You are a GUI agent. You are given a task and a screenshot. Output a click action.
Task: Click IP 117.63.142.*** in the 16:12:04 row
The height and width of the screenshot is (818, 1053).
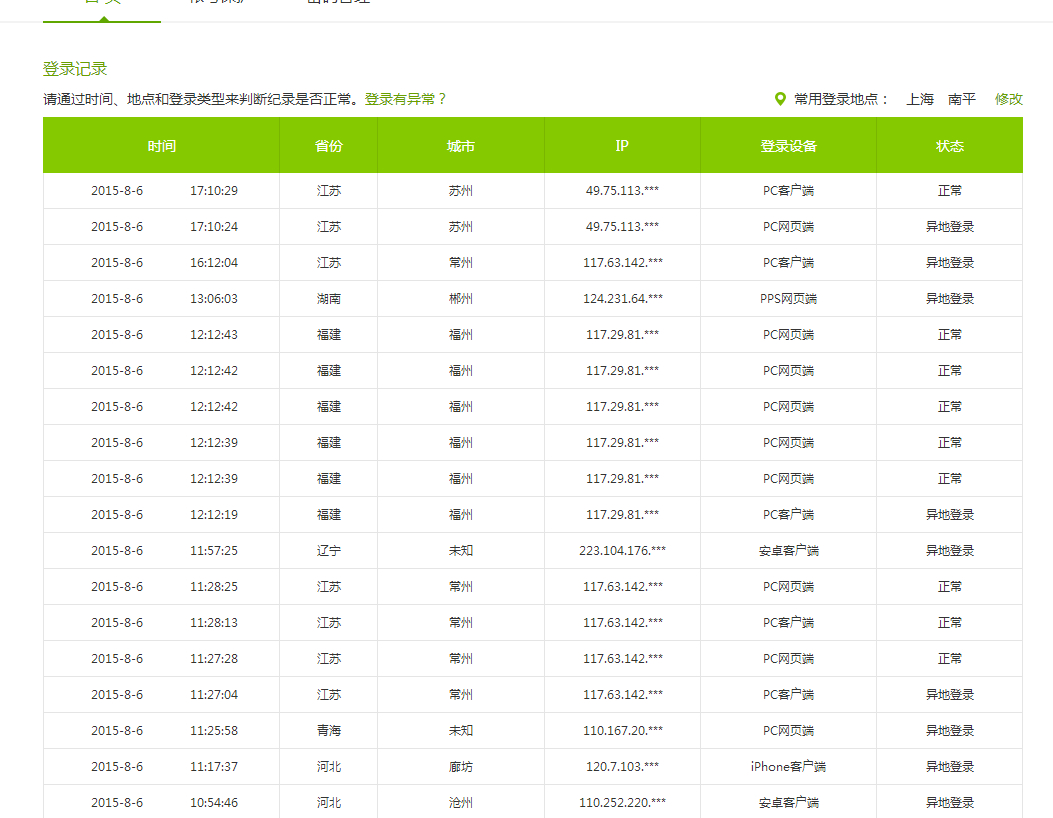623,263
